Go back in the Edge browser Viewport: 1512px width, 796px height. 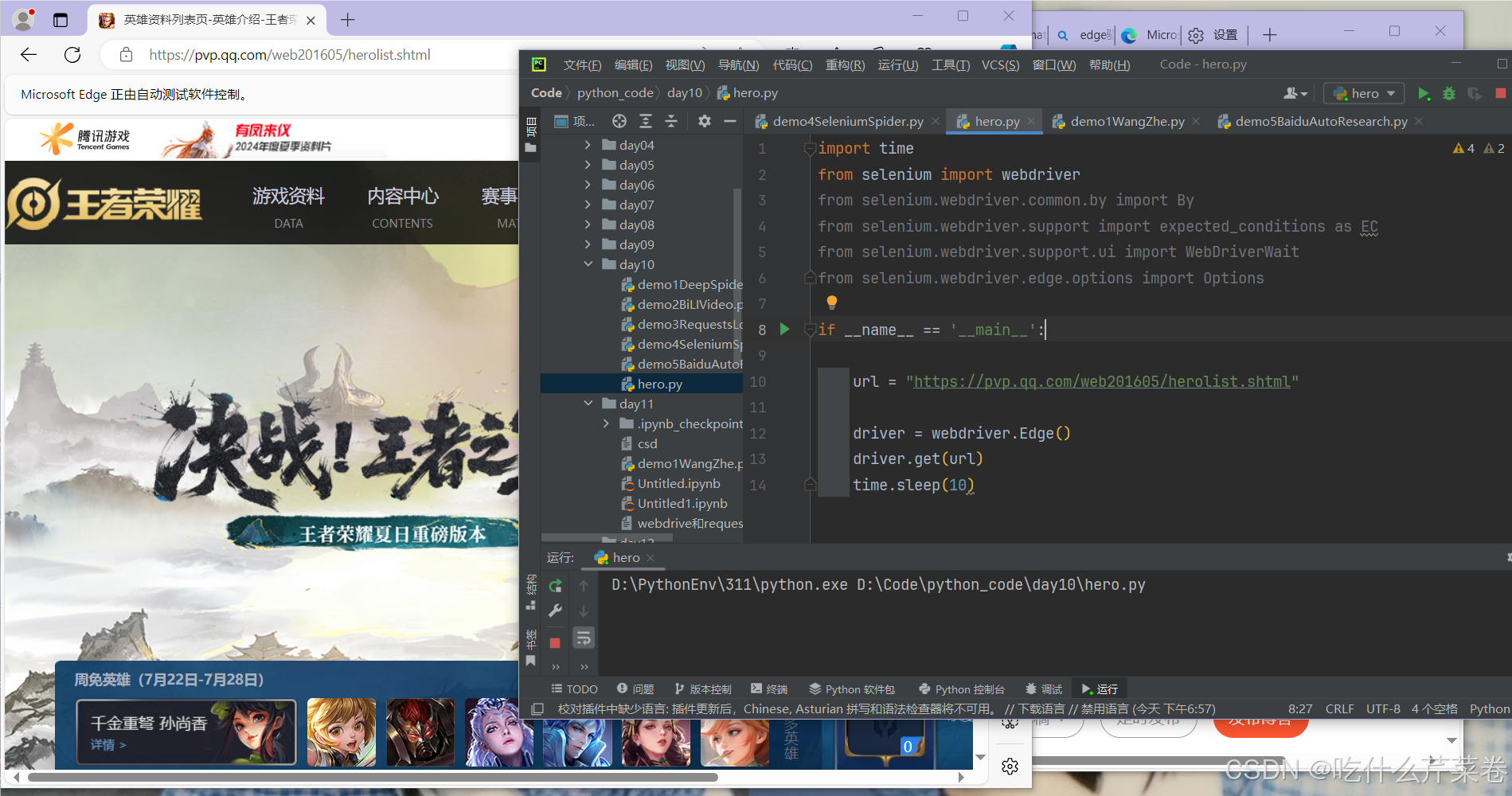[29, 54]
